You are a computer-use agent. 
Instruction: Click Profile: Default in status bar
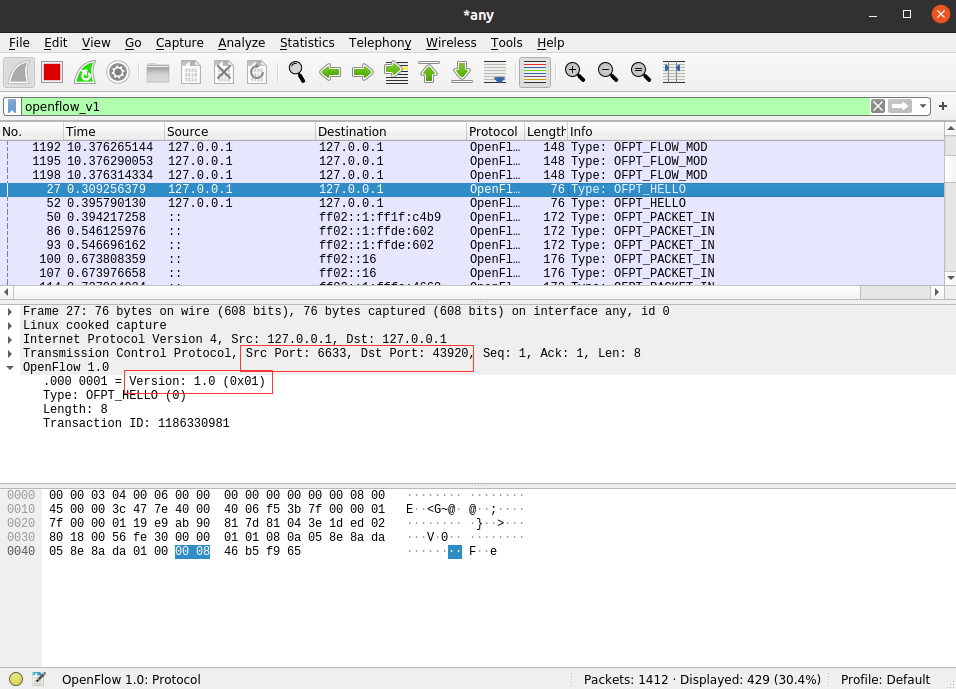885,680
